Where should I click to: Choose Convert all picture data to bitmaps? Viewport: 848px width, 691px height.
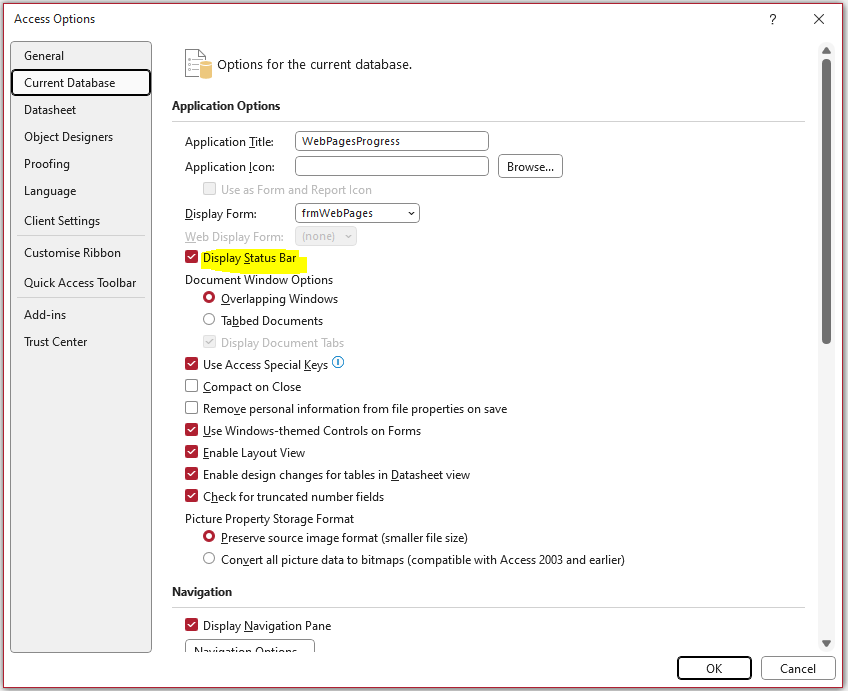[209, 559]
